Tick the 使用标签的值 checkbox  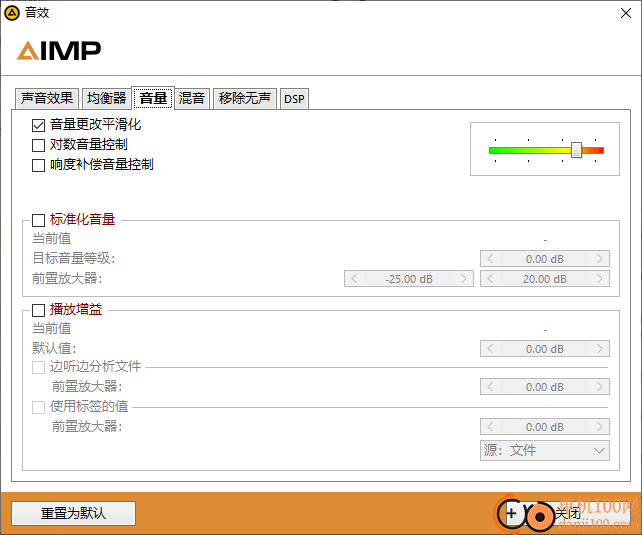point(38,407)
